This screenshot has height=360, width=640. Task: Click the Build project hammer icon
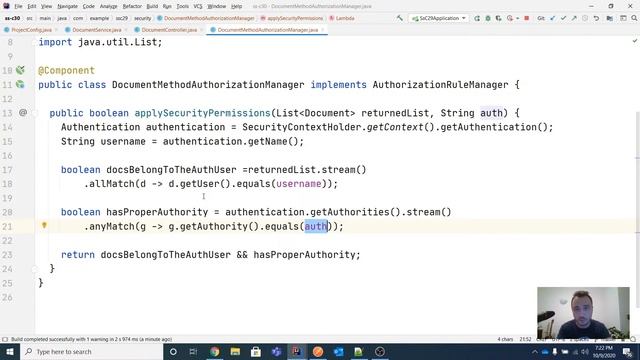pyautogui.click(x=400, y=18)
